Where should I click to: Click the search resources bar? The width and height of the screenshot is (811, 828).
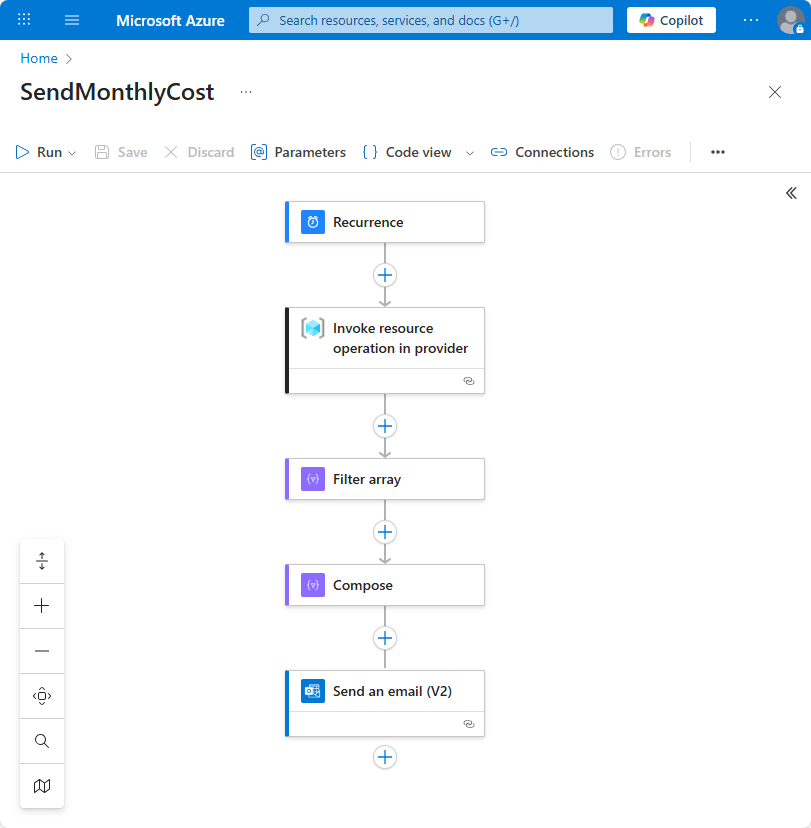430,20
